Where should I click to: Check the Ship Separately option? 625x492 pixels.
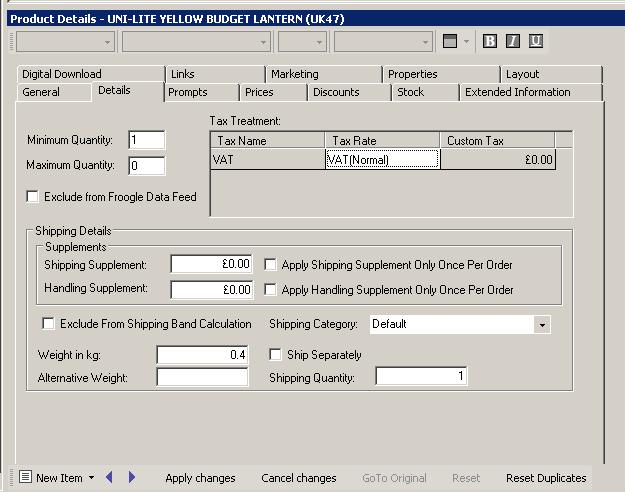[x=277, y=355]
